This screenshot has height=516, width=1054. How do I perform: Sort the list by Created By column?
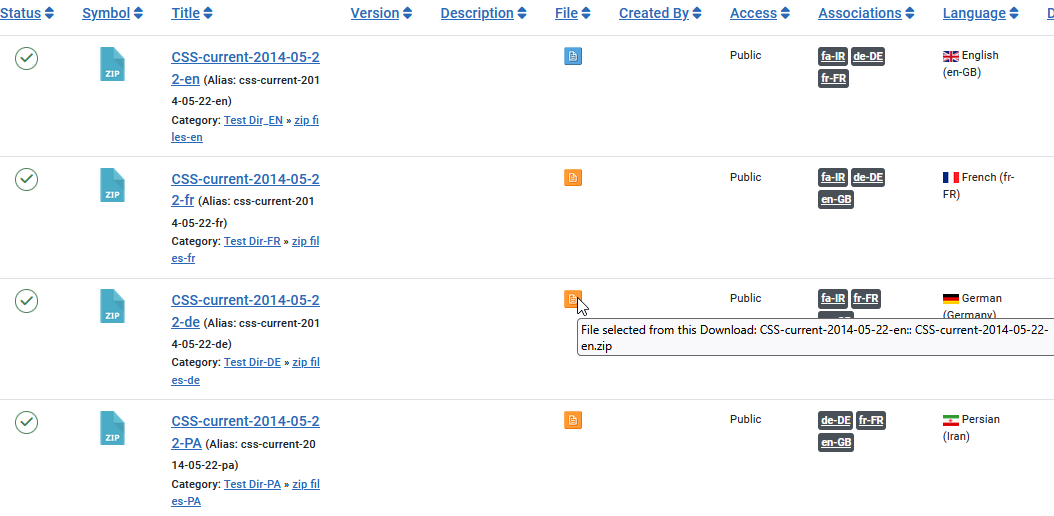[660, 13]
